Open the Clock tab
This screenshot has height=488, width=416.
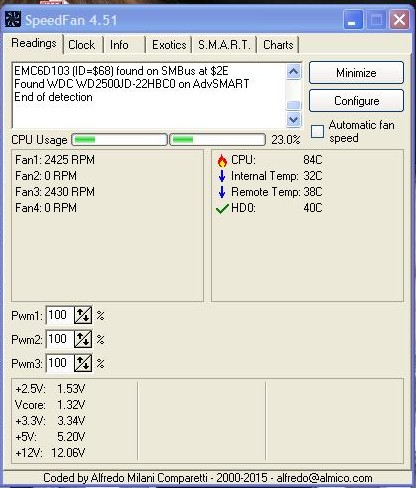pyautogui.click(x=82, y=45)
